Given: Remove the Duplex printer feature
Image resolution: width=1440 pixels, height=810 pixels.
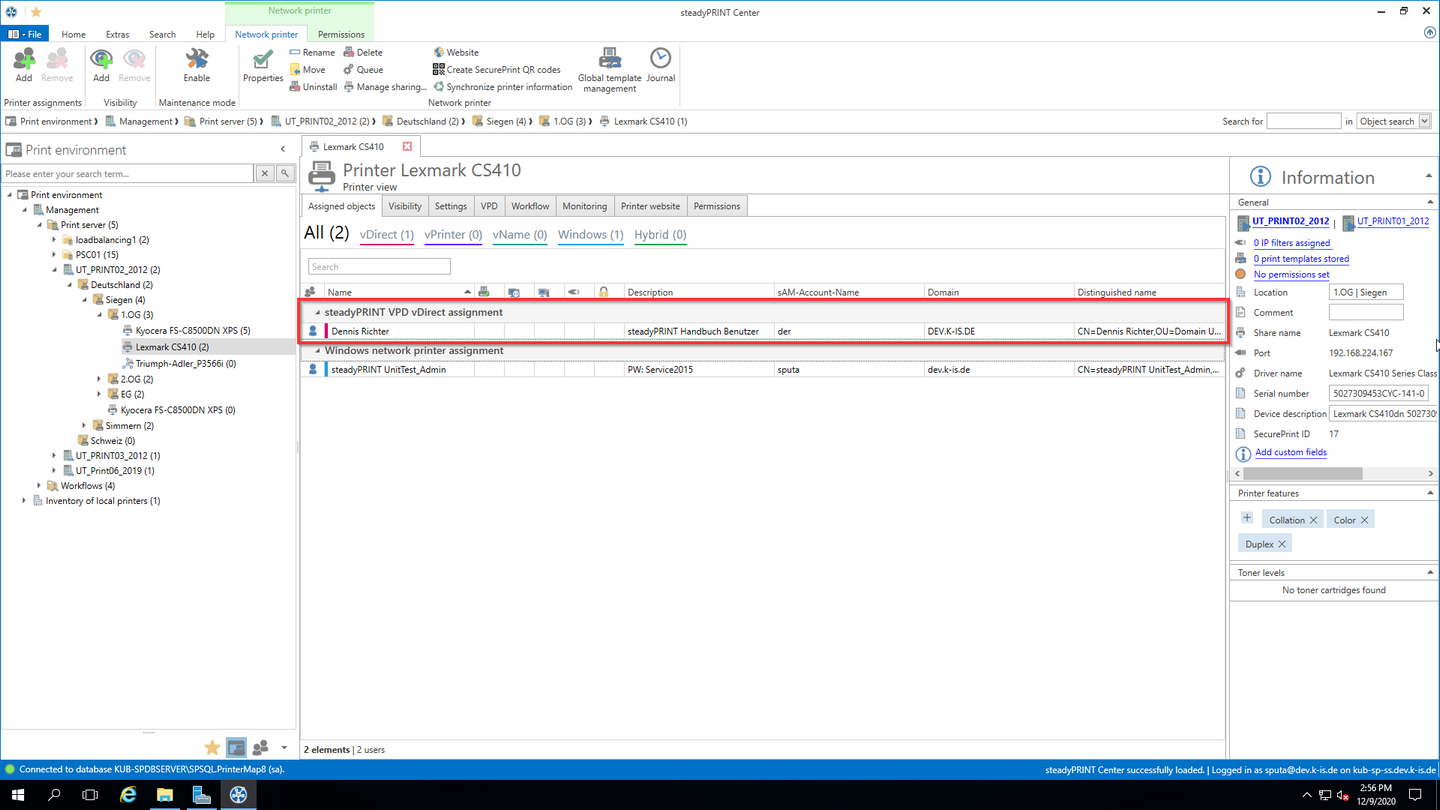Looking at the screenshot, I should coord(1281,544).
